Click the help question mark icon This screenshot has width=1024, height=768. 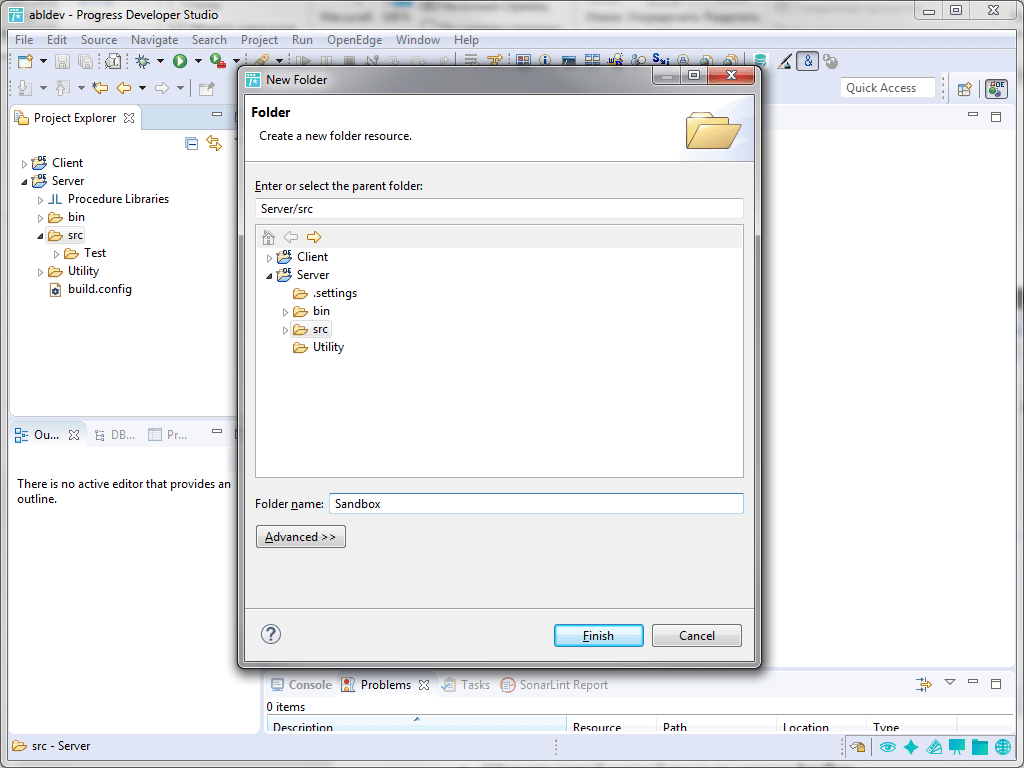[270, 634]
